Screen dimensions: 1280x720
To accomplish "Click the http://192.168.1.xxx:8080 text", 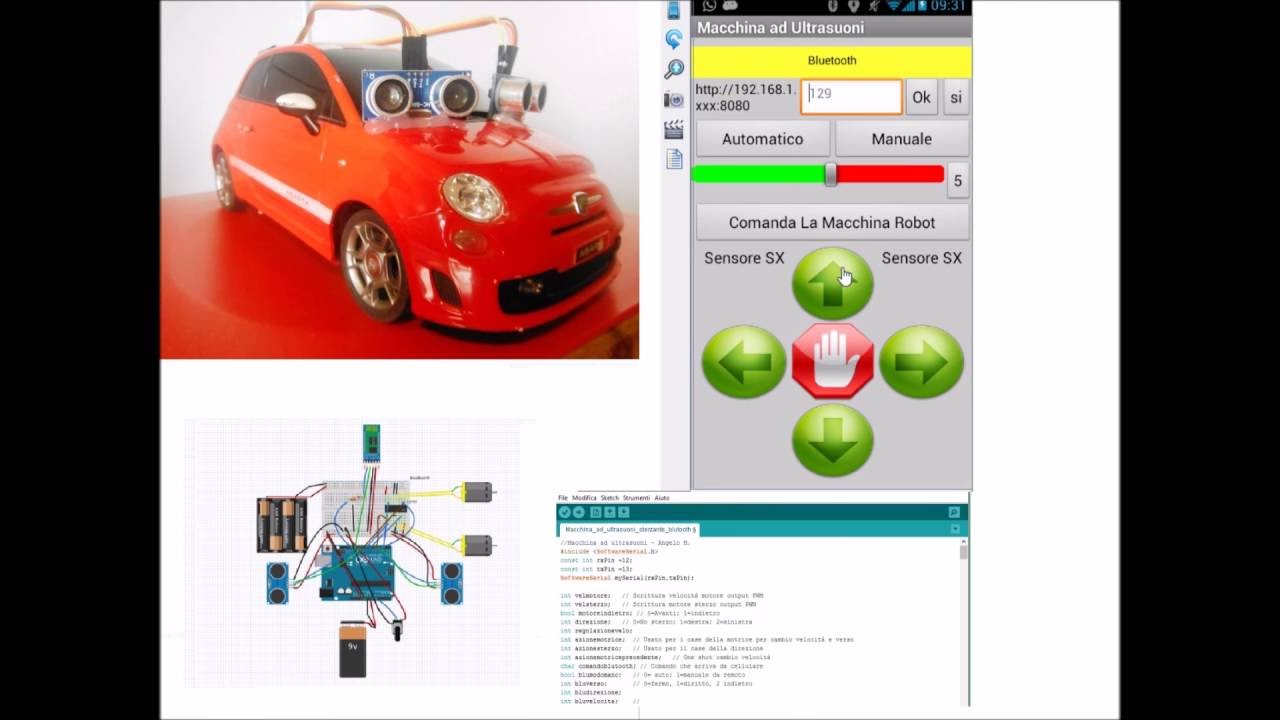I will pos(746,97).
